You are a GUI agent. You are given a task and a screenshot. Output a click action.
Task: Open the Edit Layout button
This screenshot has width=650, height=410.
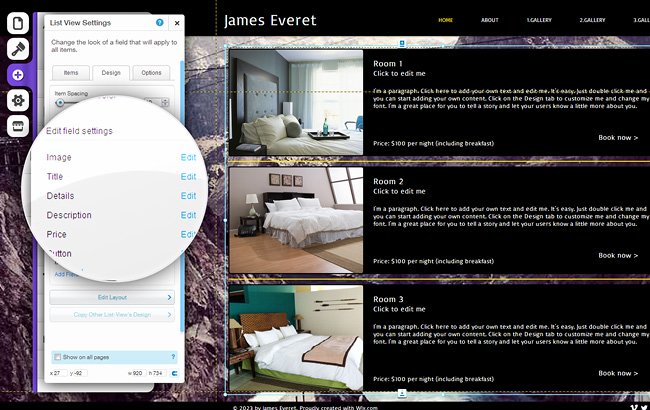[x=112, y=297]
